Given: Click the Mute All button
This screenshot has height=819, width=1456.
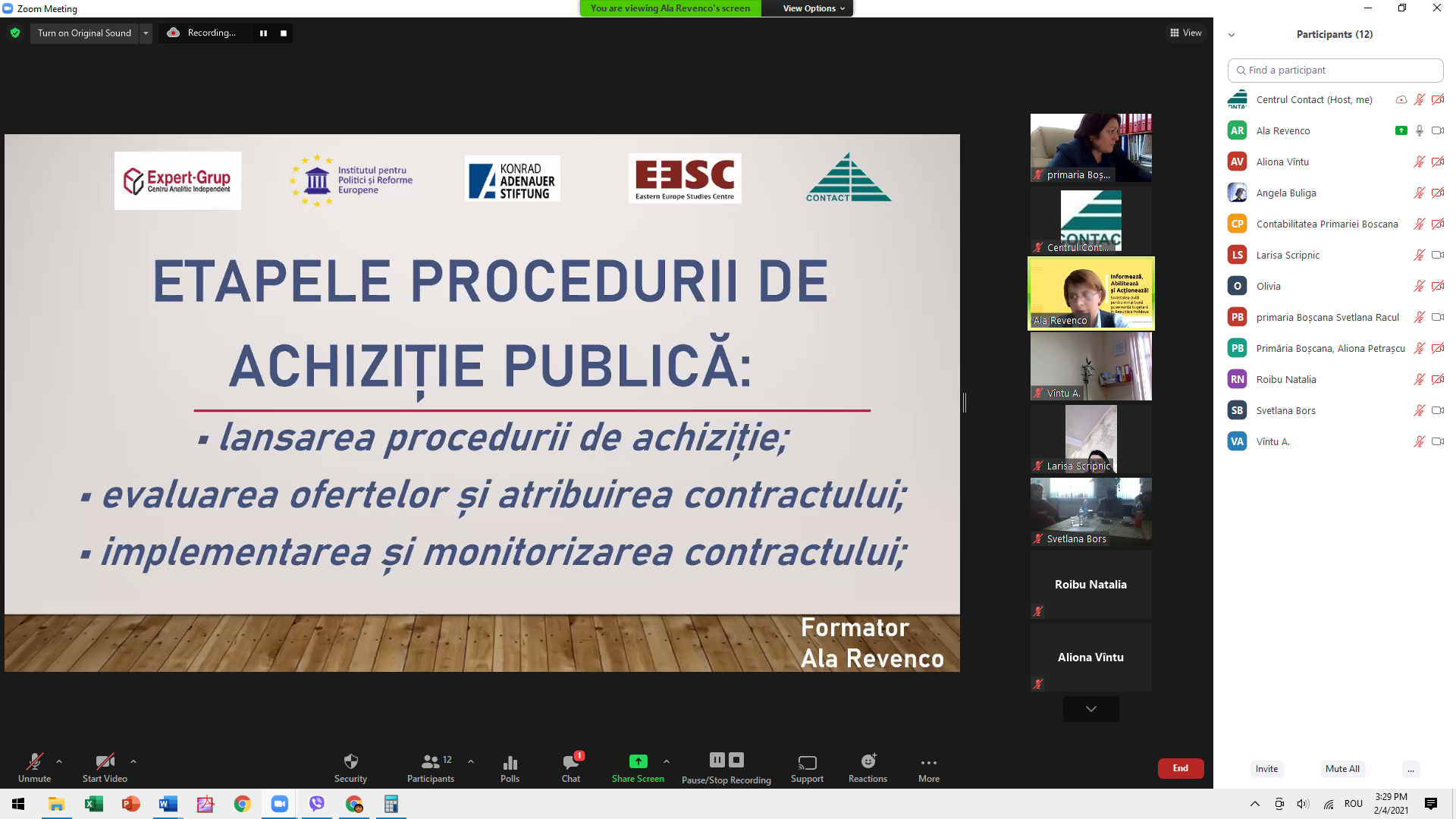Looking at the screenshot, I should pos(1341,768).
